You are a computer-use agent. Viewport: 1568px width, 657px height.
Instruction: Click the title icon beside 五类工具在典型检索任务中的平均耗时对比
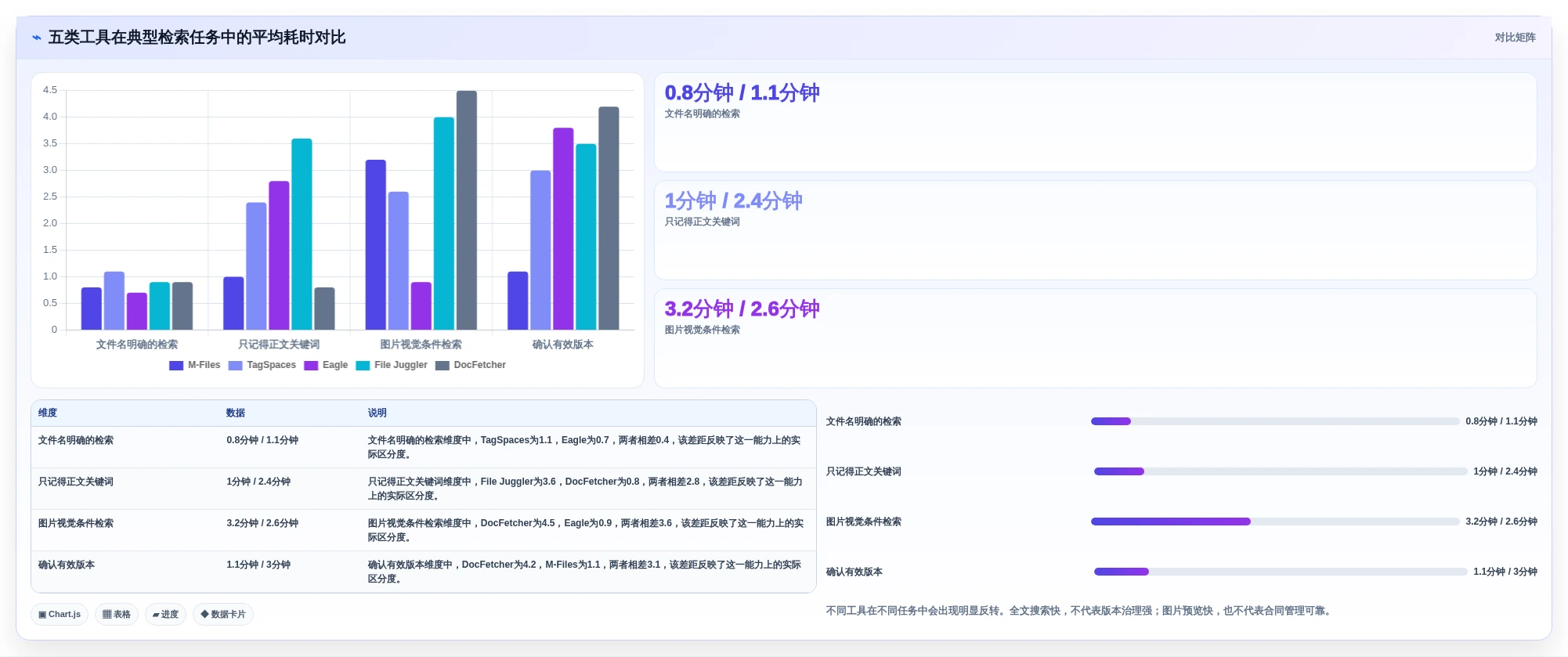tap(37, 38)
